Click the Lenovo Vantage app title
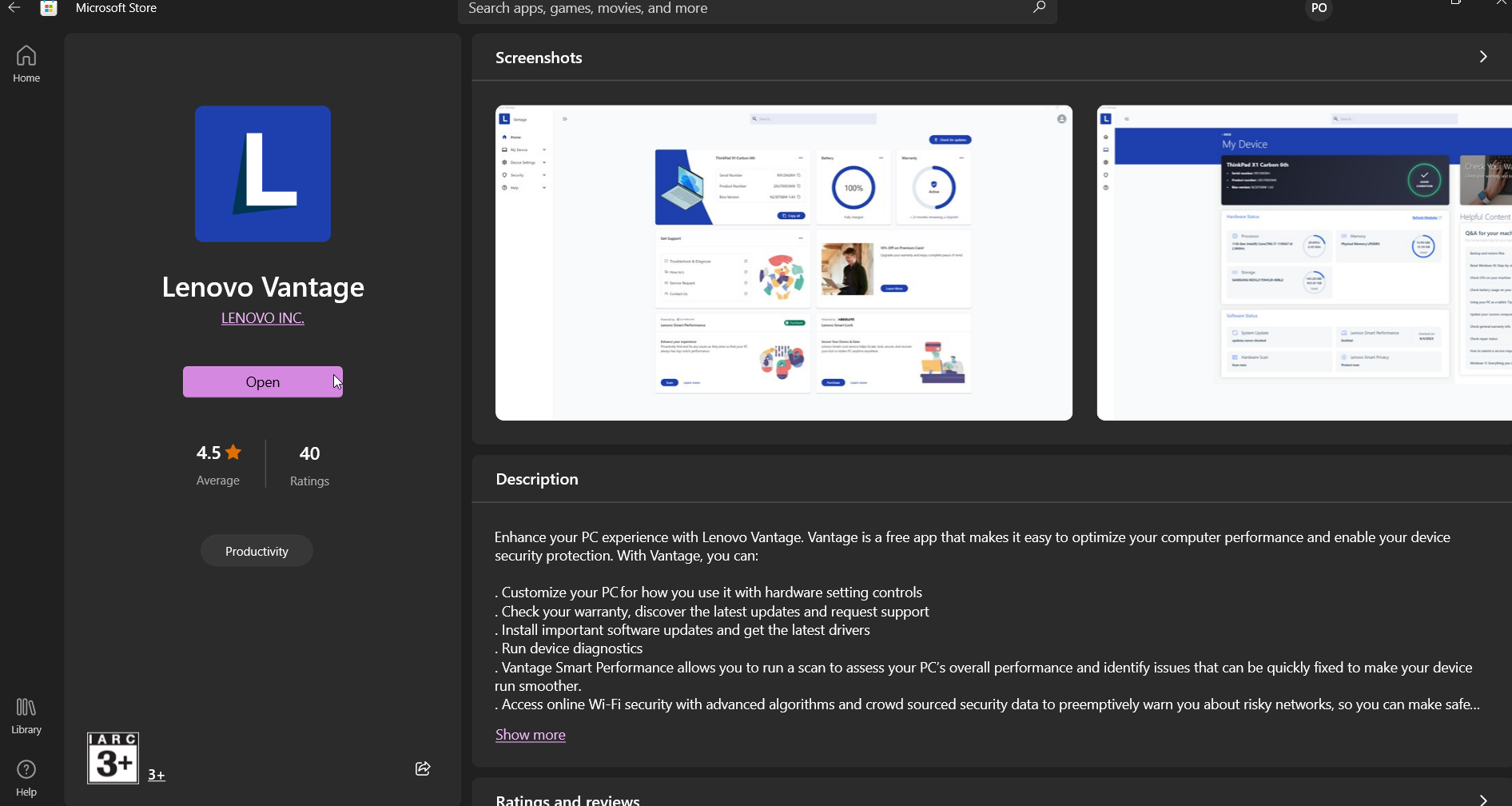 [x=263, y=287]
